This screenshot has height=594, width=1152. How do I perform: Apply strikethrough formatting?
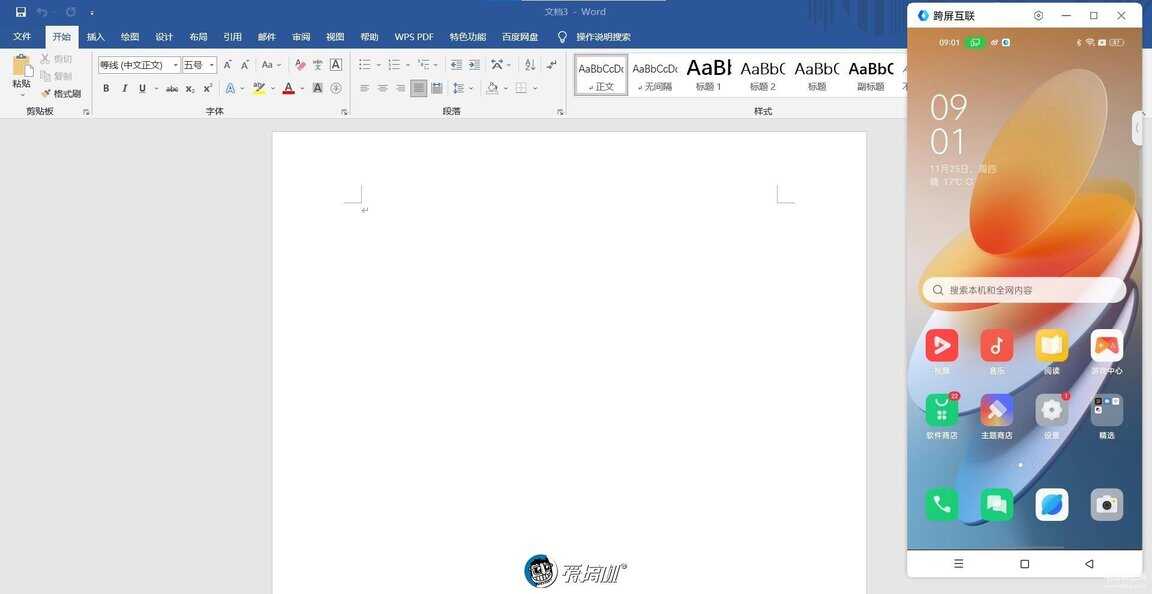point(172,88)
